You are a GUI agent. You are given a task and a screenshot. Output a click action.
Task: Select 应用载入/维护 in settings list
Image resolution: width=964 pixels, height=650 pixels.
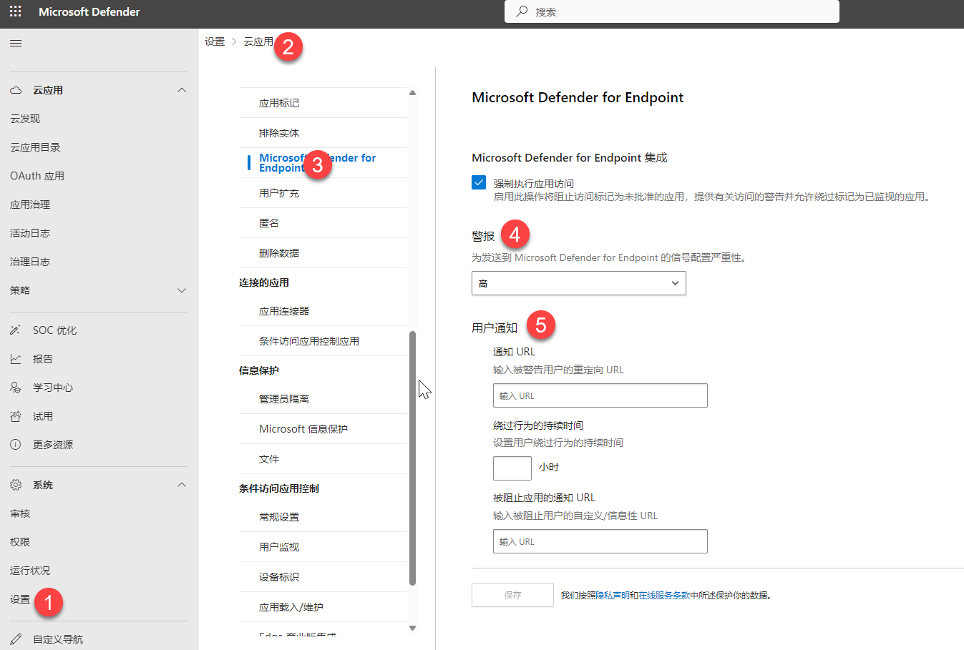291,608
